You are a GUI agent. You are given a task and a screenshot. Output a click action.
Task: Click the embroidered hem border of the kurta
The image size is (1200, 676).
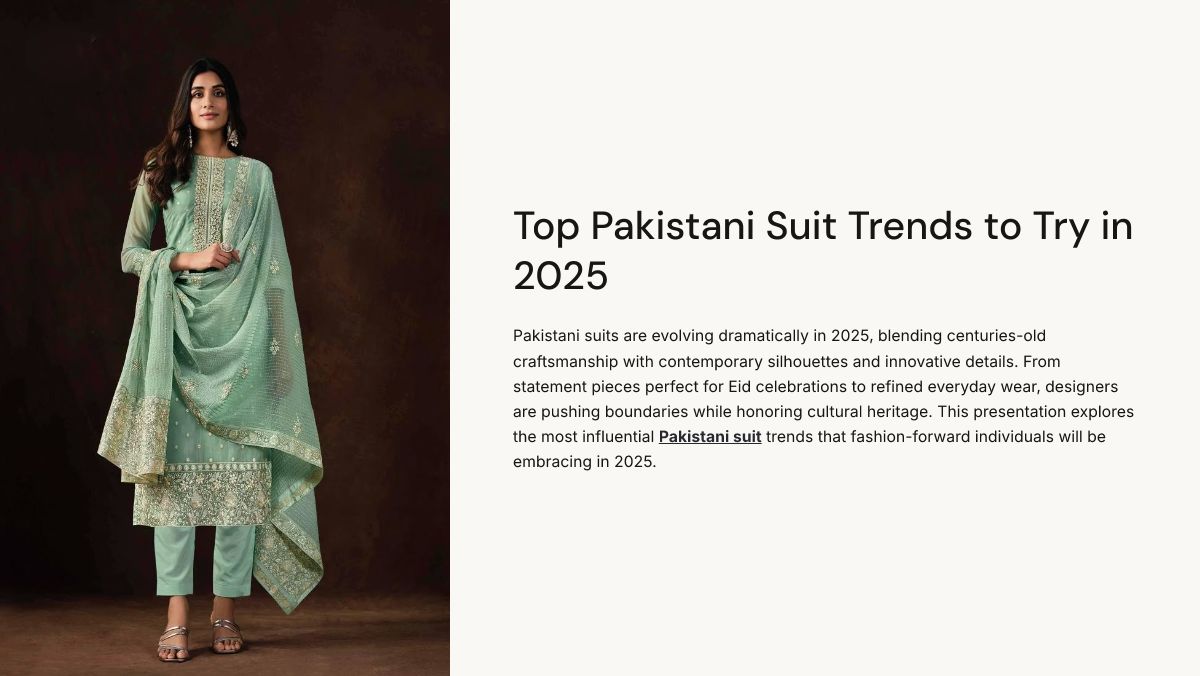point(203,495)
